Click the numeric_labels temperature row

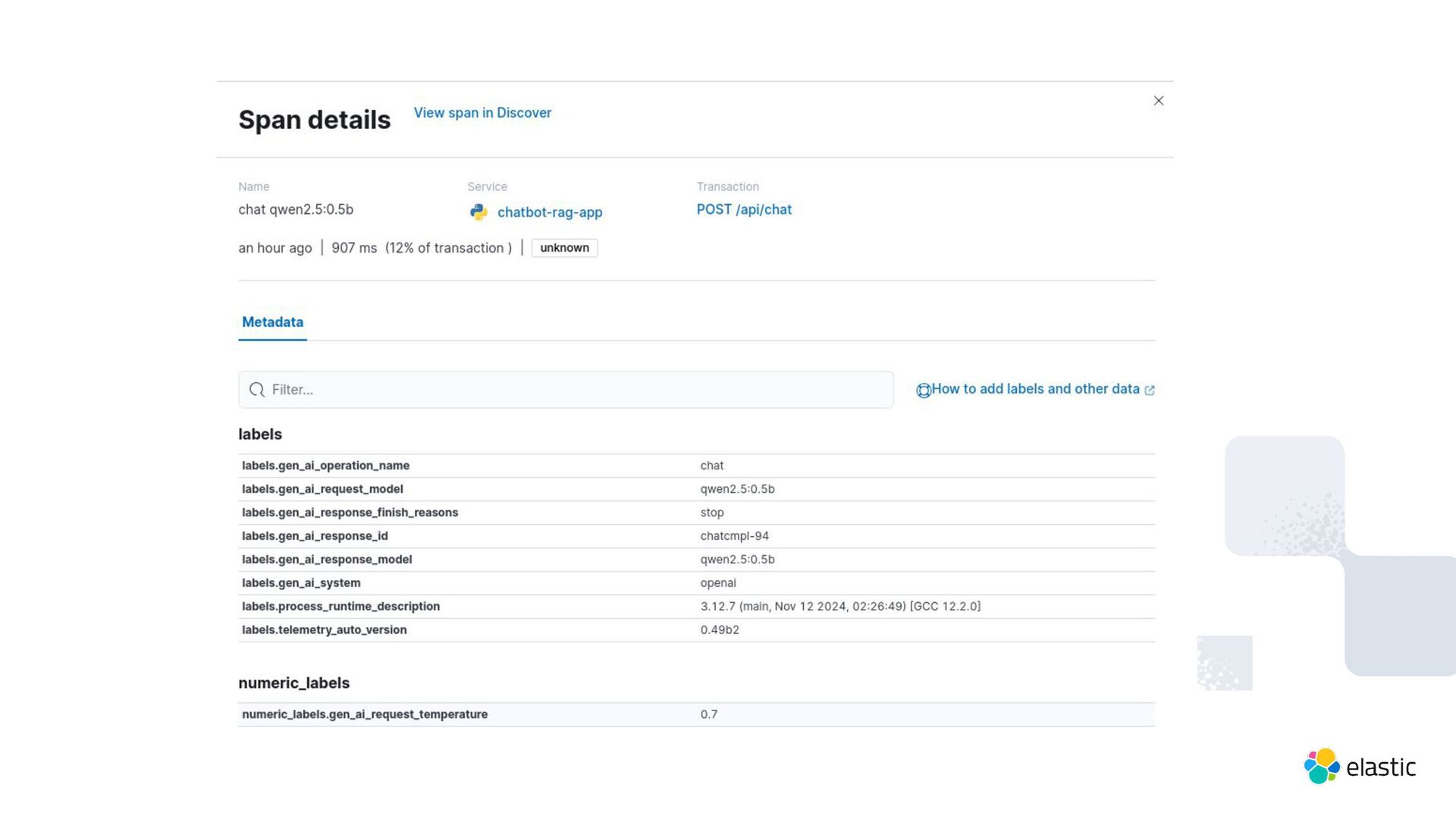click(x=365, y=714)
